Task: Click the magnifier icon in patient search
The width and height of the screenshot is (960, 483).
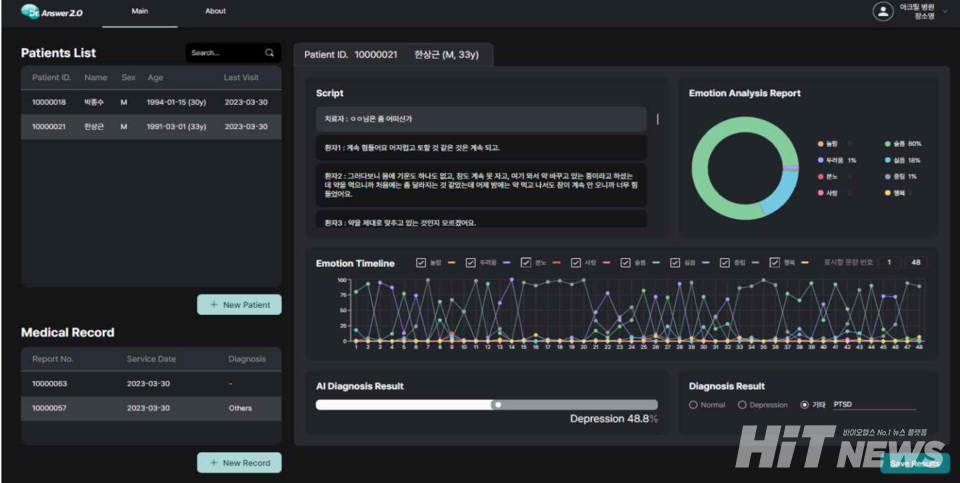Action: 269,53
